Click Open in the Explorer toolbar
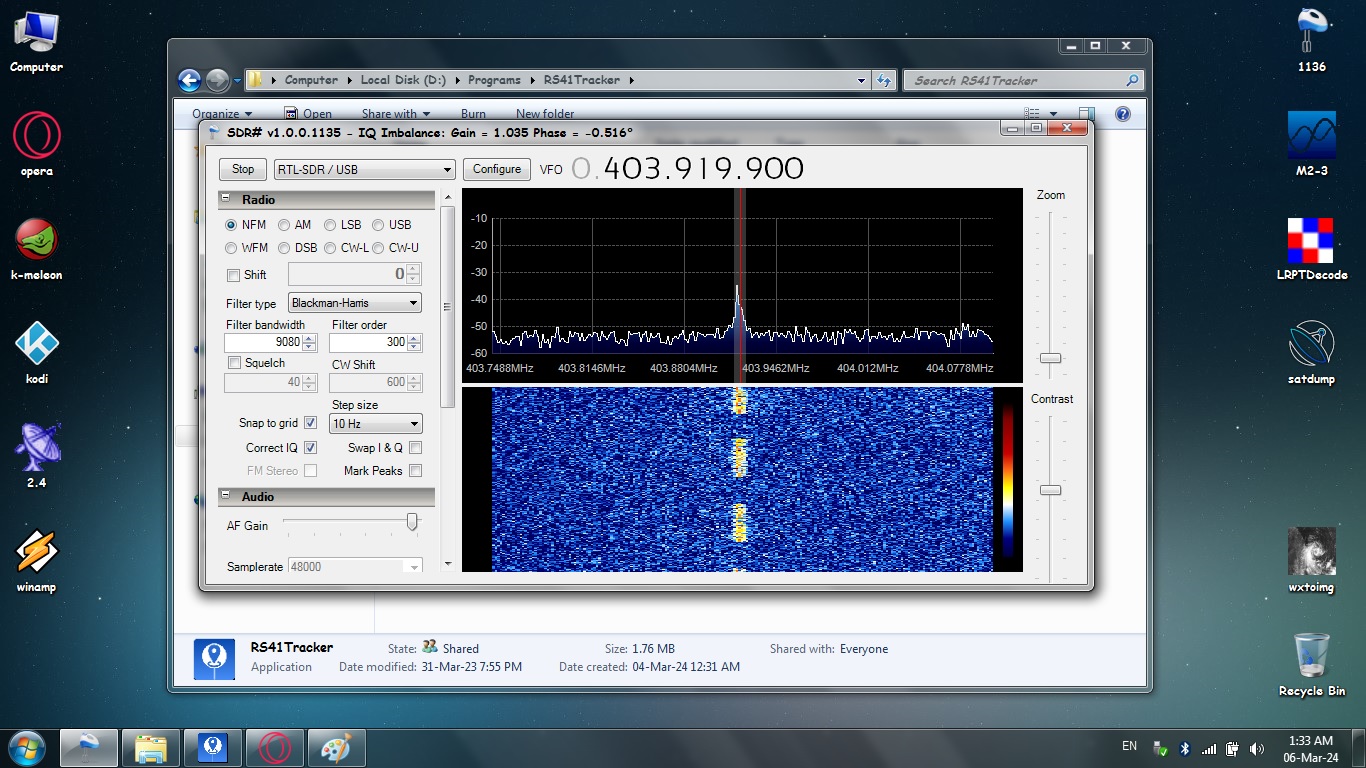The width and height of the screenshot is (1366, 768). click(308, 114)
